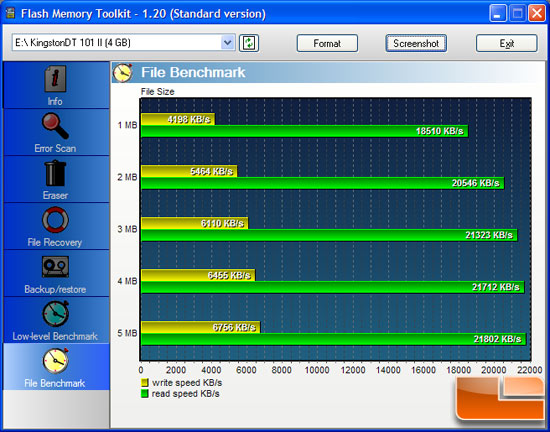Select the File Recovery lifebuoy icon
Image resolution: width=550 pixels, height=432 pixels.
click(x=55, y=220)
